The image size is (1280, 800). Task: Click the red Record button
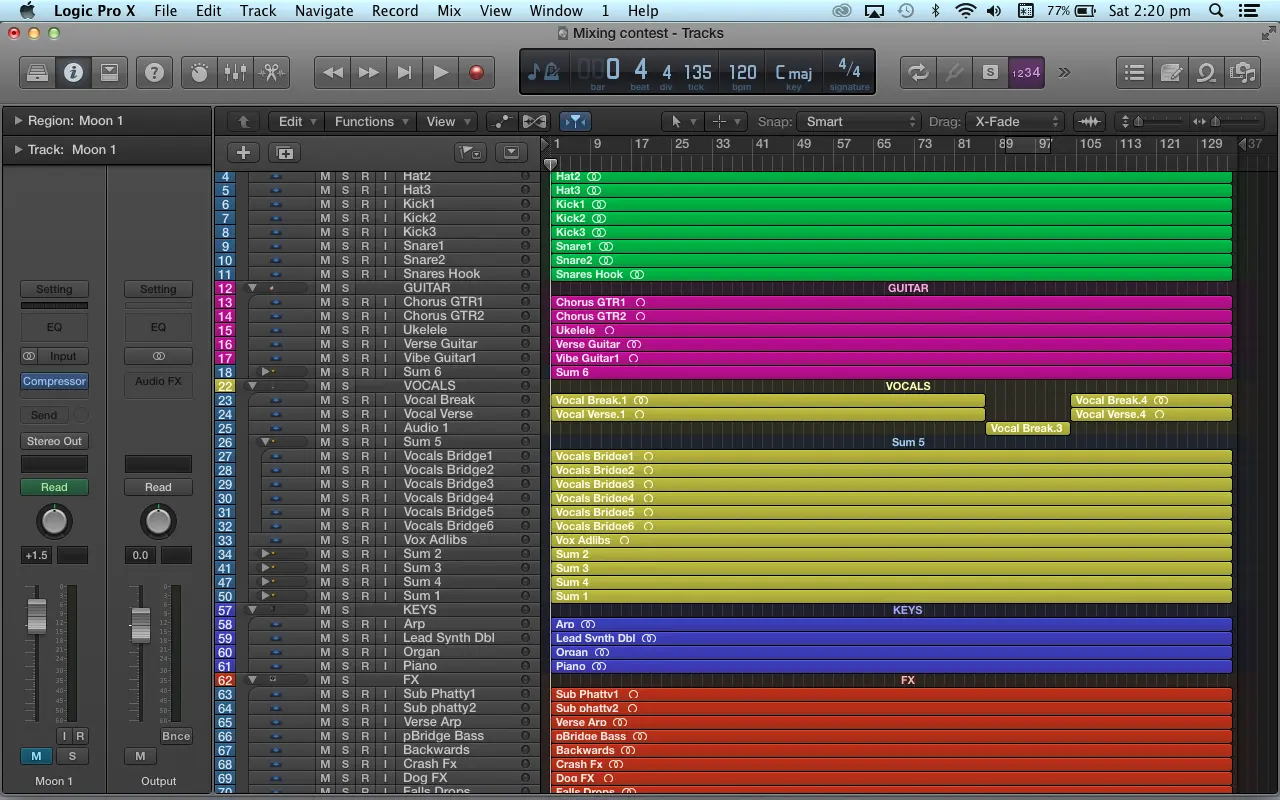pyautogui.click(x=476, y=72)
